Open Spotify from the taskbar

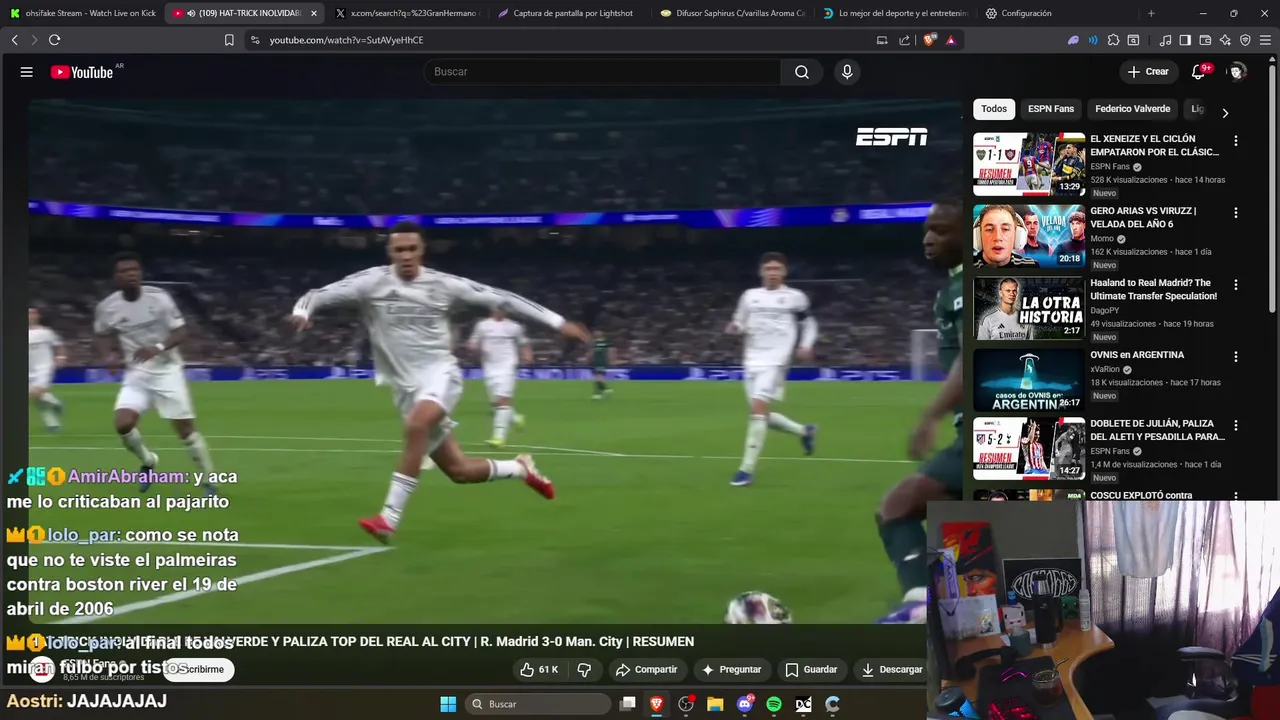click(x=774, y=704)
